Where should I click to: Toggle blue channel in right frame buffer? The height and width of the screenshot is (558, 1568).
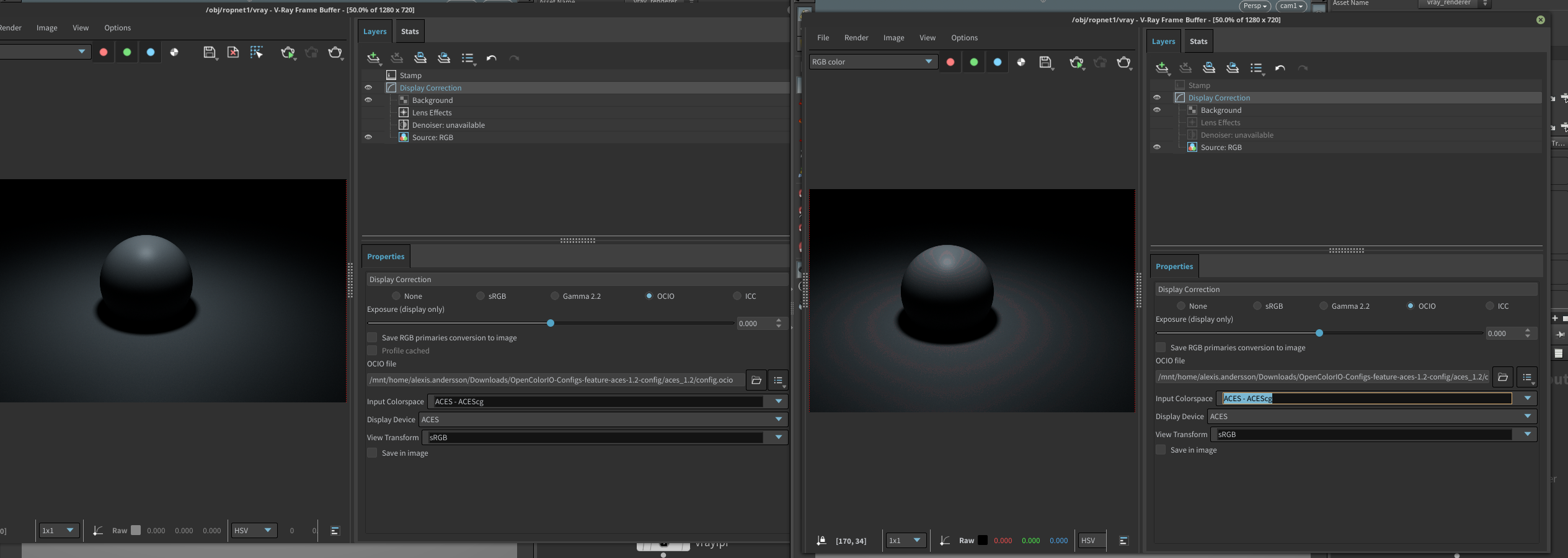coord(998,62)
